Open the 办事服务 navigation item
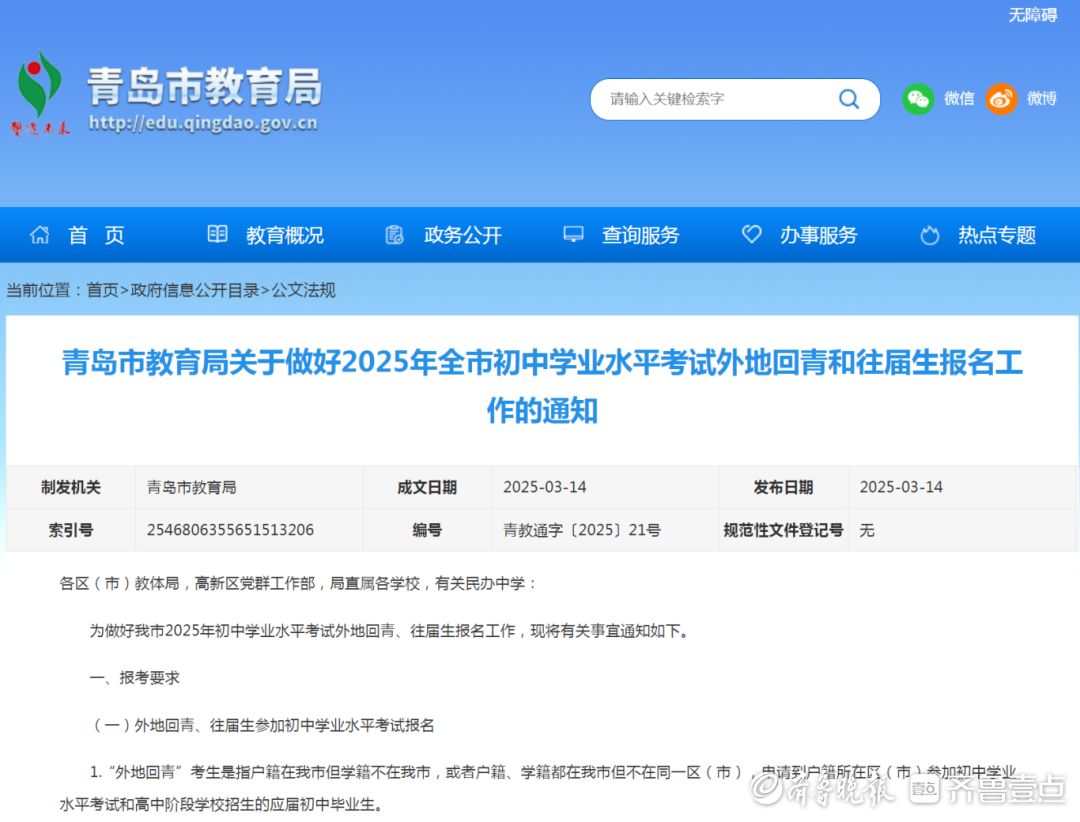This screenshot has width=1080, height=822. [x=818, y=235]
